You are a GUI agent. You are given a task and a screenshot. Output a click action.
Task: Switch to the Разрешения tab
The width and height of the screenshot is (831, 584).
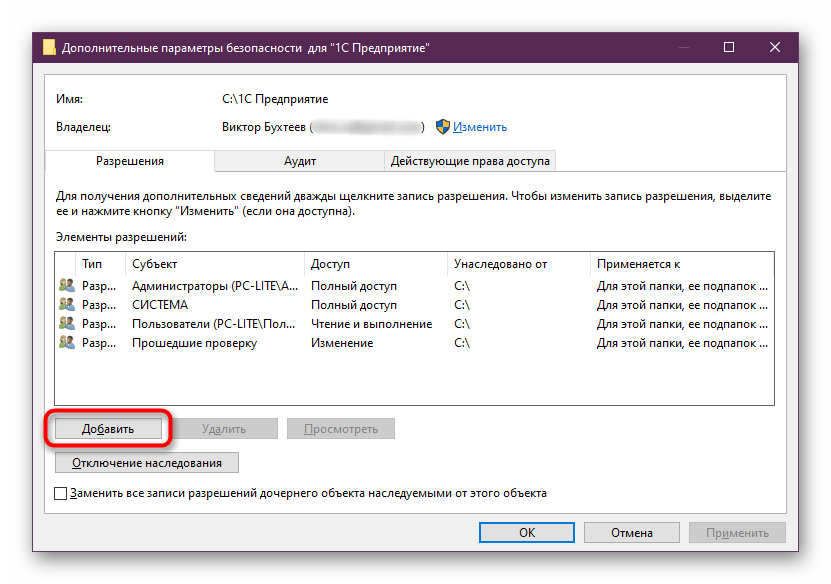coord(130,161)
